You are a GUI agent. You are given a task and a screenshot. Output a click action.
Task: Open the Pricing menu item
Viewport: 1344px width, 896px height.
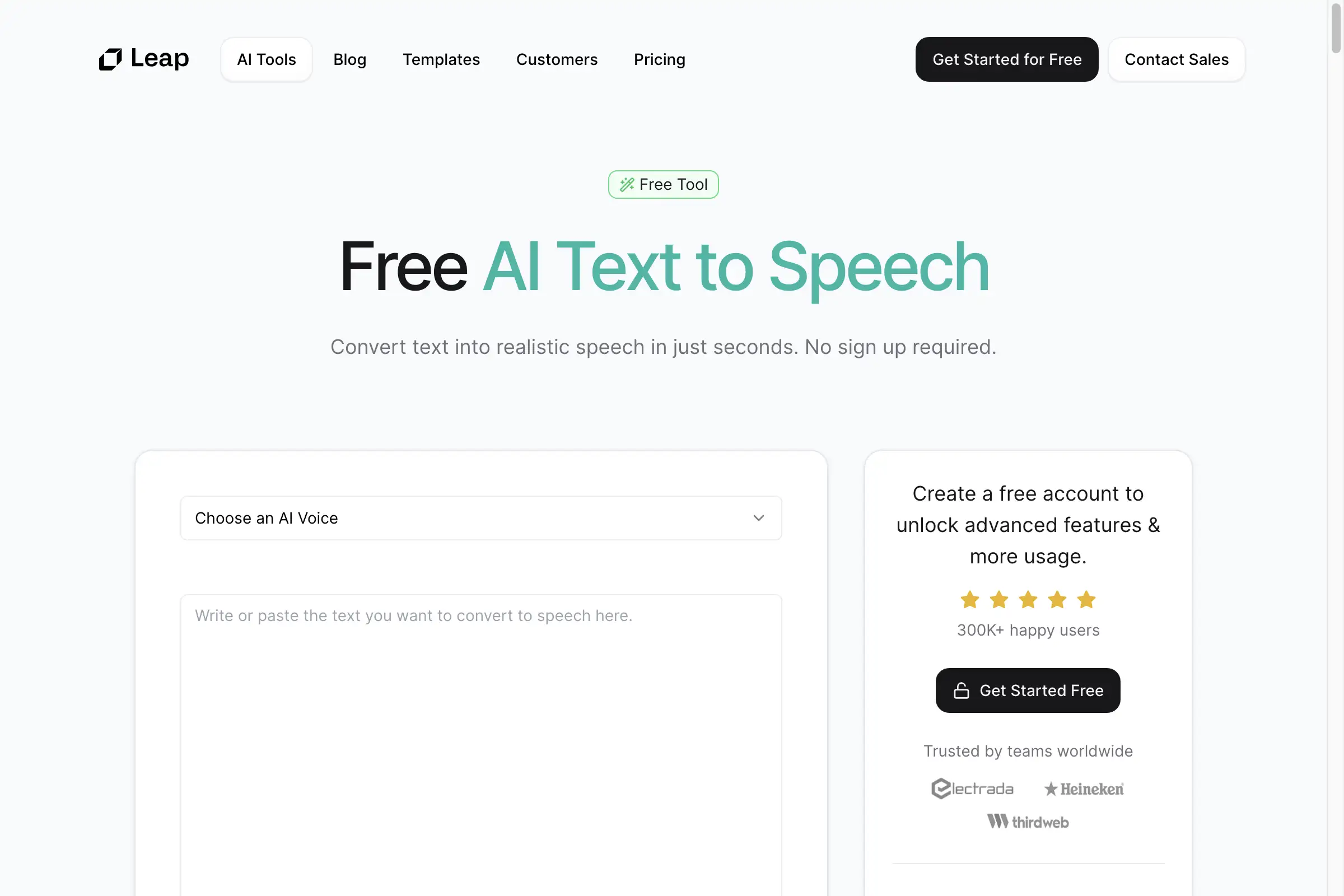659,59
